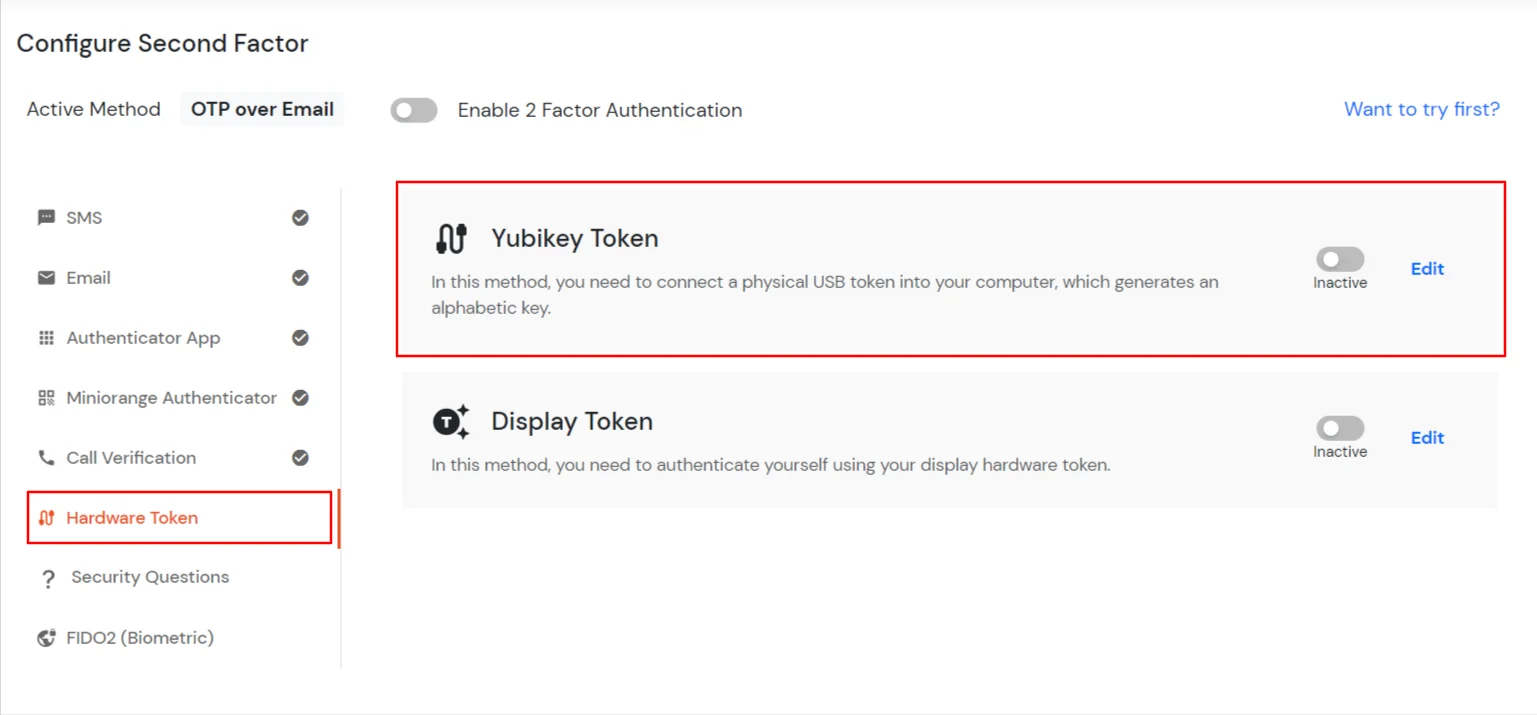
Task: Click the Email method checkmark
Action: click(x=300, y=277)
